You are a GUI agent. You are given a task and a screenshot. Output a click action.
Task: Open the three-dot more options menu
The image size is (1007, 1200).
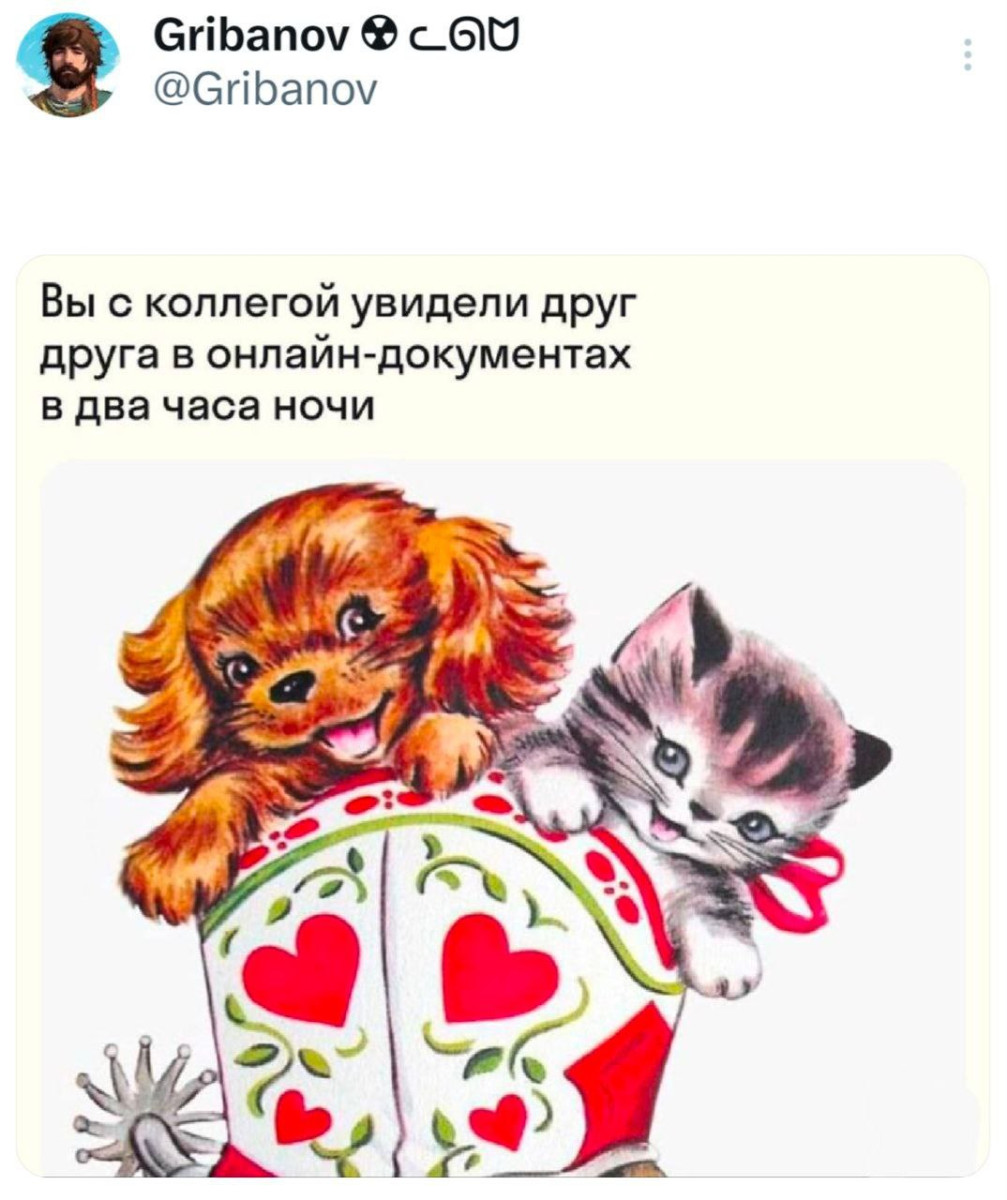(x=967, y=55)
